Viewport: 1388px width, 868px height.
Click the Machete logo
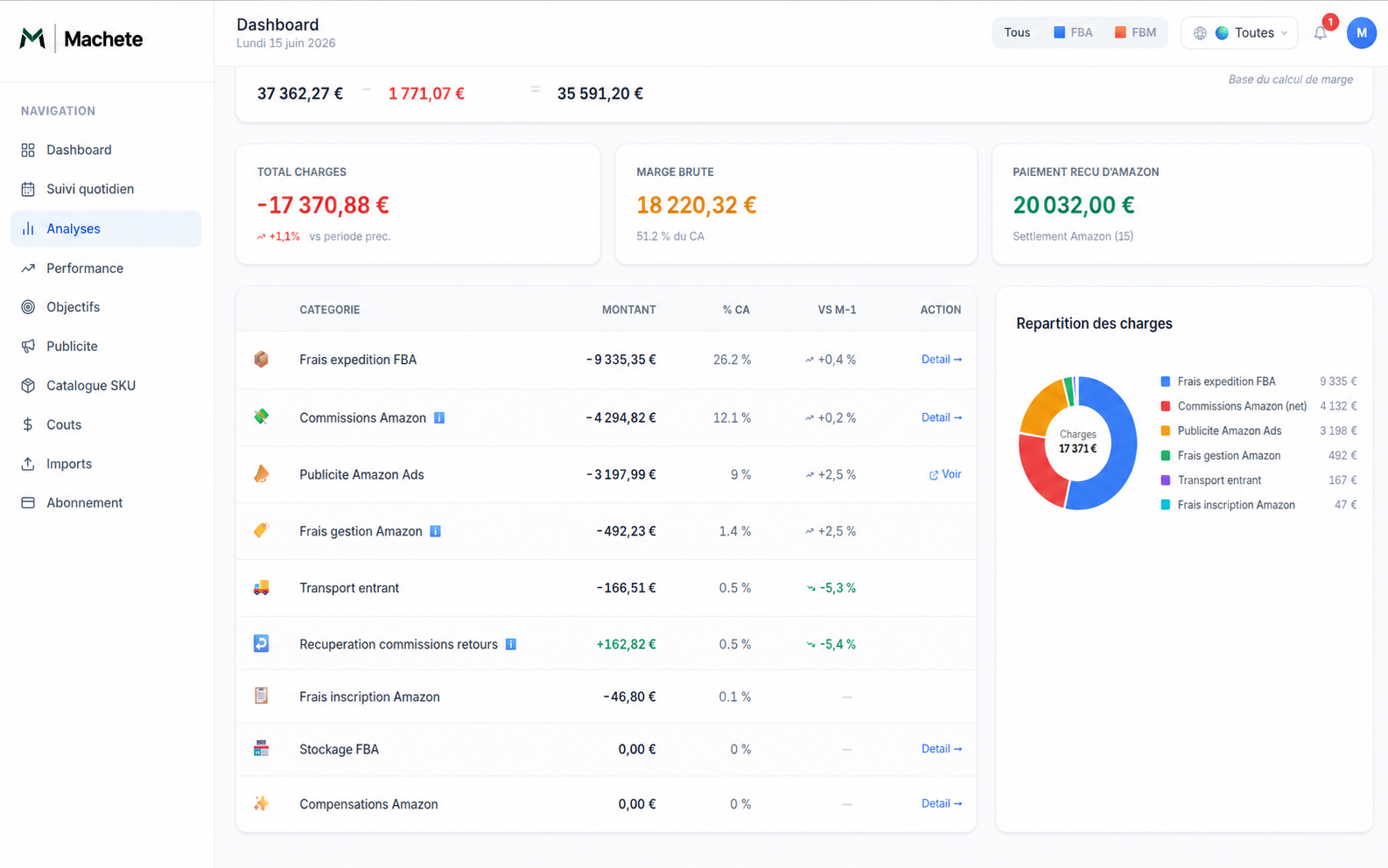pyautogui.click(x=81, y=38)
